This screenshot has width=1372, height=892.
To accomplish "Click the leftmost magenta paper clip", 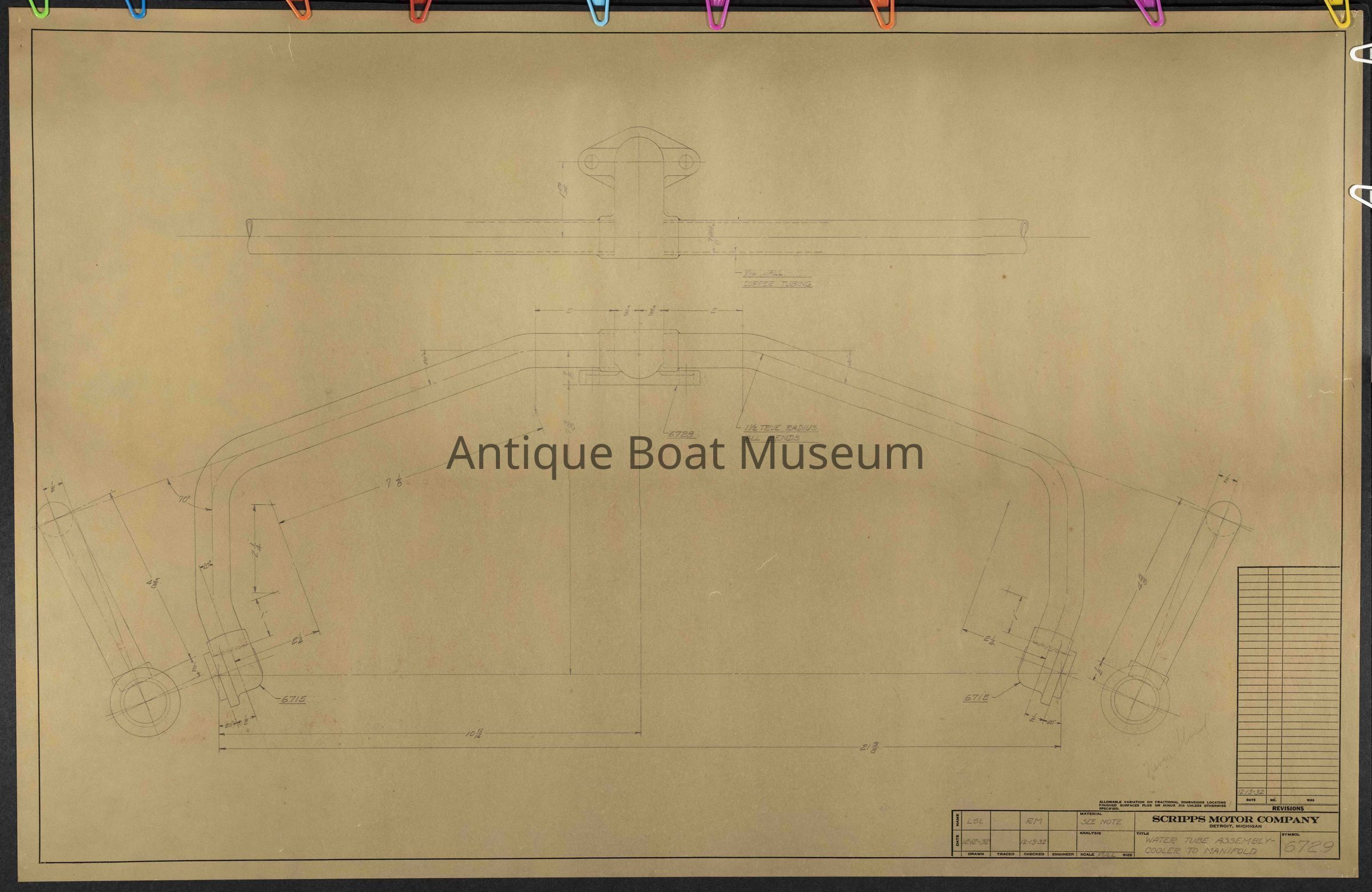I will click(718, 13).
